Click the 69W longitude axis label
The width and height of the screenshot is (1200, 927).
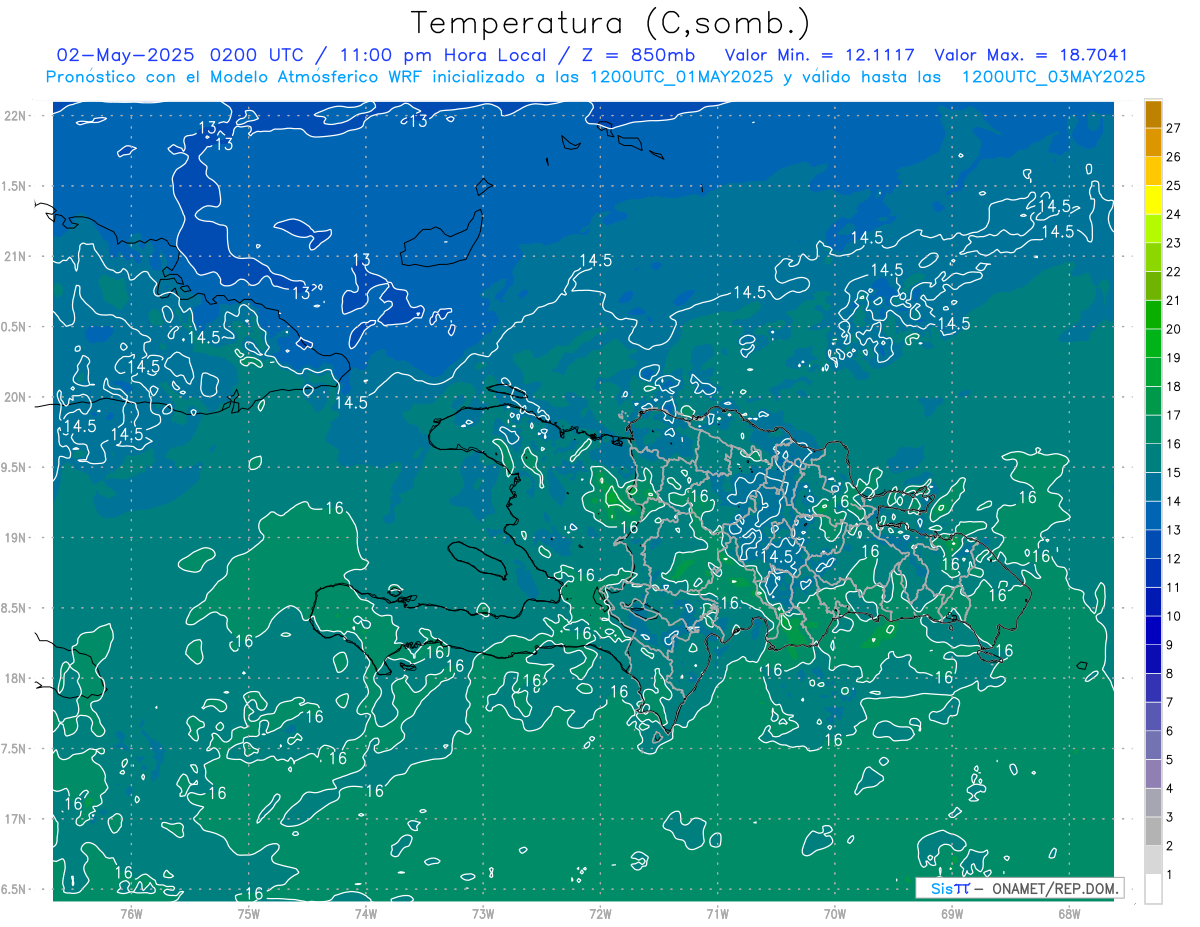(951, 914)
